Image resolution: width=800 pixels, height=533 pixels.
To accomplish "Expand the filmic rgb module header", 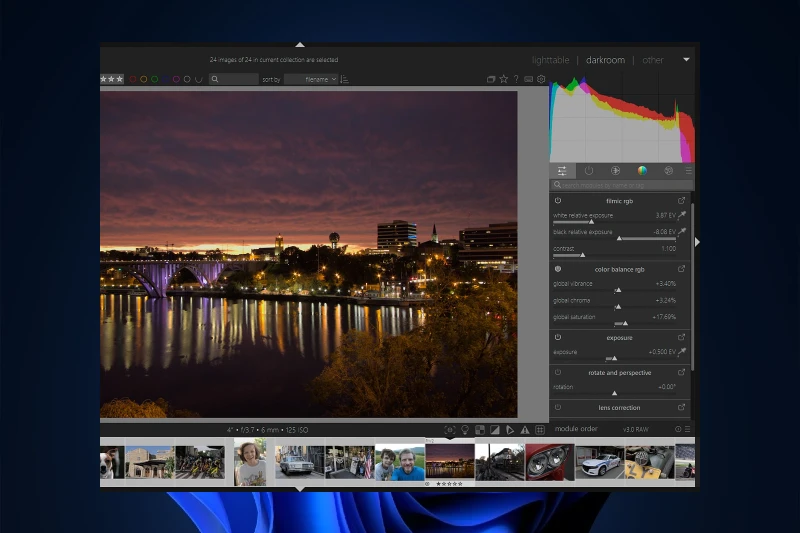I will point(619,201).
